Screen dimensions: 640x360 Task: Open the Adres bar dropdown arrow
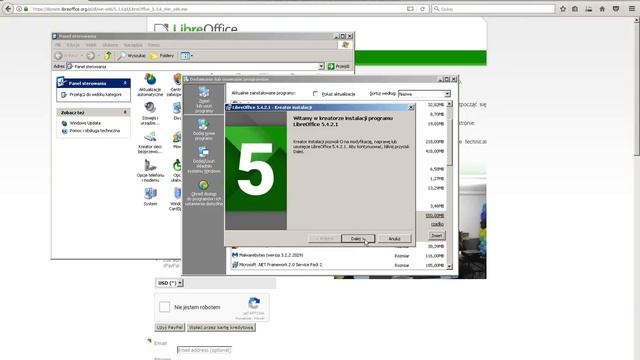321,66
